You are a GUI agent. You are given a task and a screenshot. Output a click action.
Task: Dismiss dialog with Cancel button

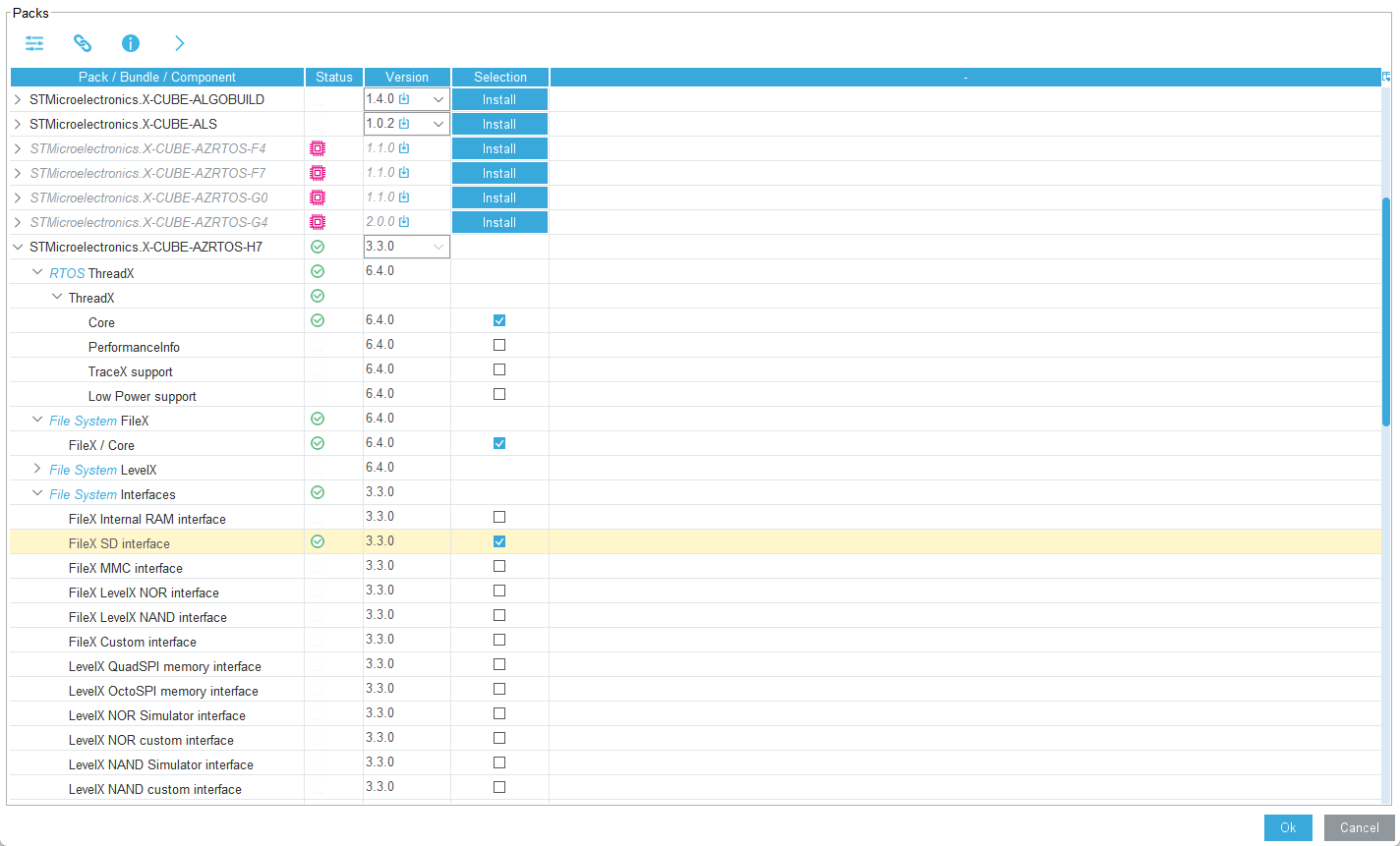coord(1360,827)
